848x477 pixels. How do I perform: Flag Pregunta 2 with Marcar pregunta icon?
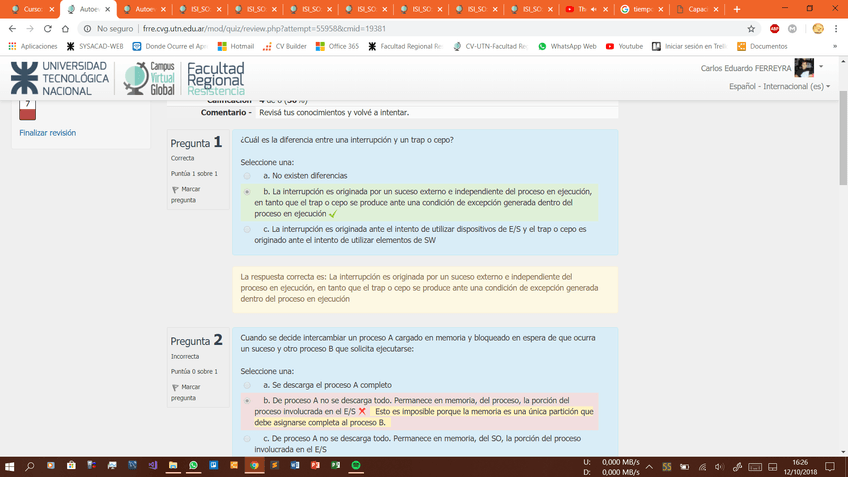(x=176, y=387)
